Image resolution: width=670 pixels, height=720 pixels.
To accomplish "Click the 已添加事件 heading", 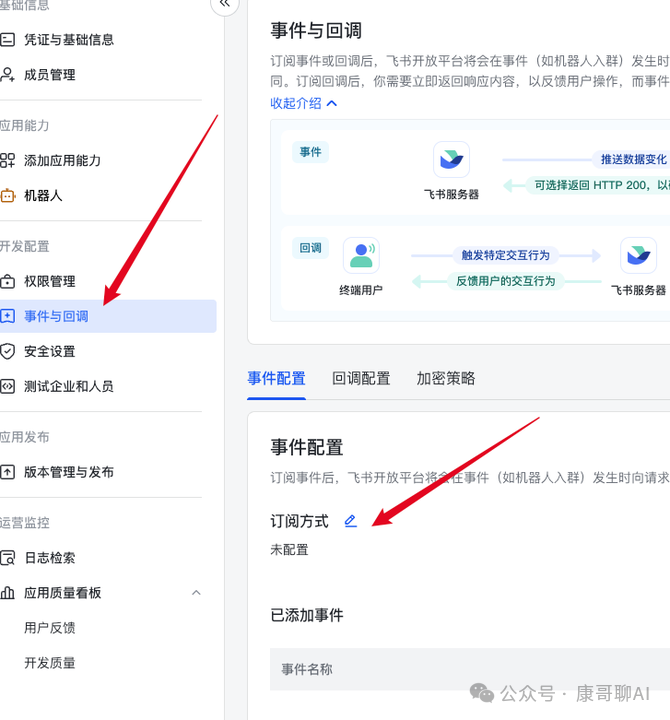I will pos(307,615).
